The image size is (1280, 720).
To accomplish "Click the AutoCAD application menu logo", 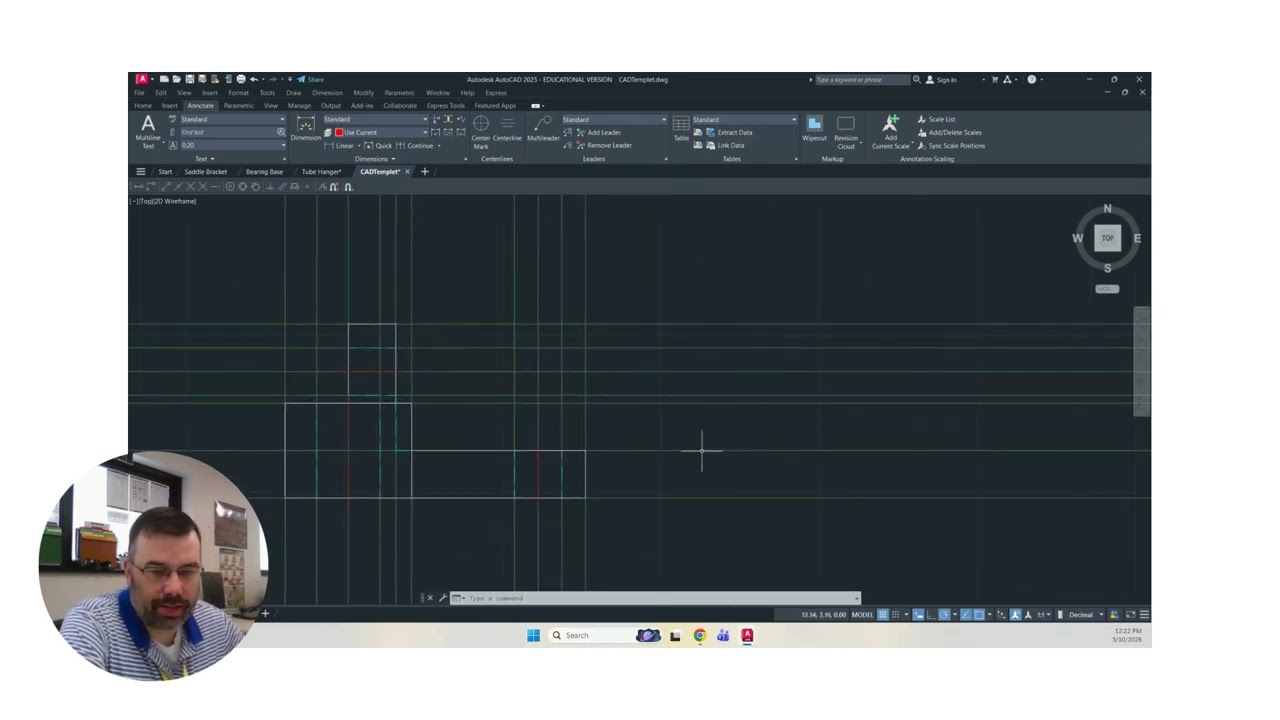I will (142, 79).
